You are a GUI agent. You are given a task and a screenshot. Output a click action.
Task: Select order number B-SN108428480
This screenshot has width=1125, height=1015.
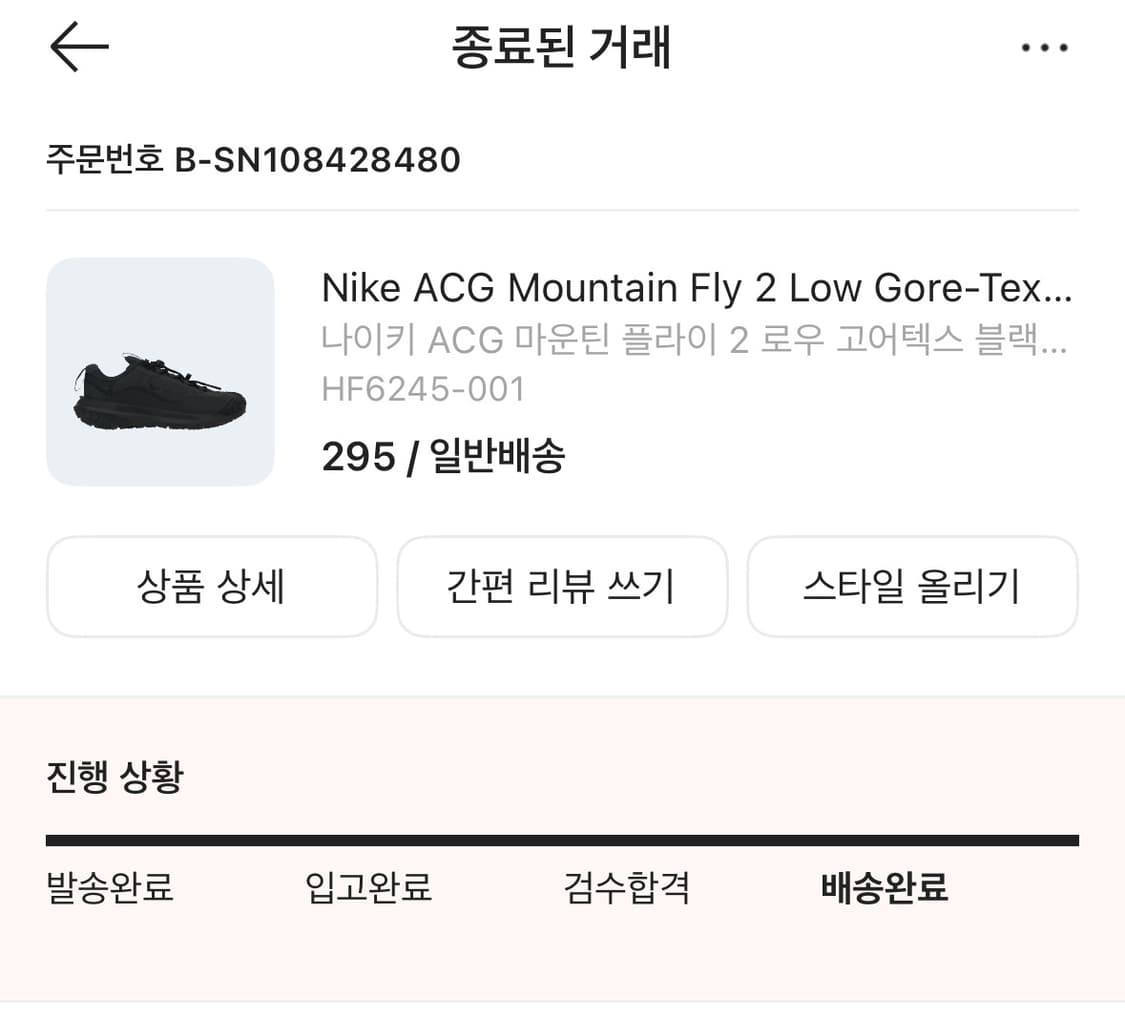[318, 160]
